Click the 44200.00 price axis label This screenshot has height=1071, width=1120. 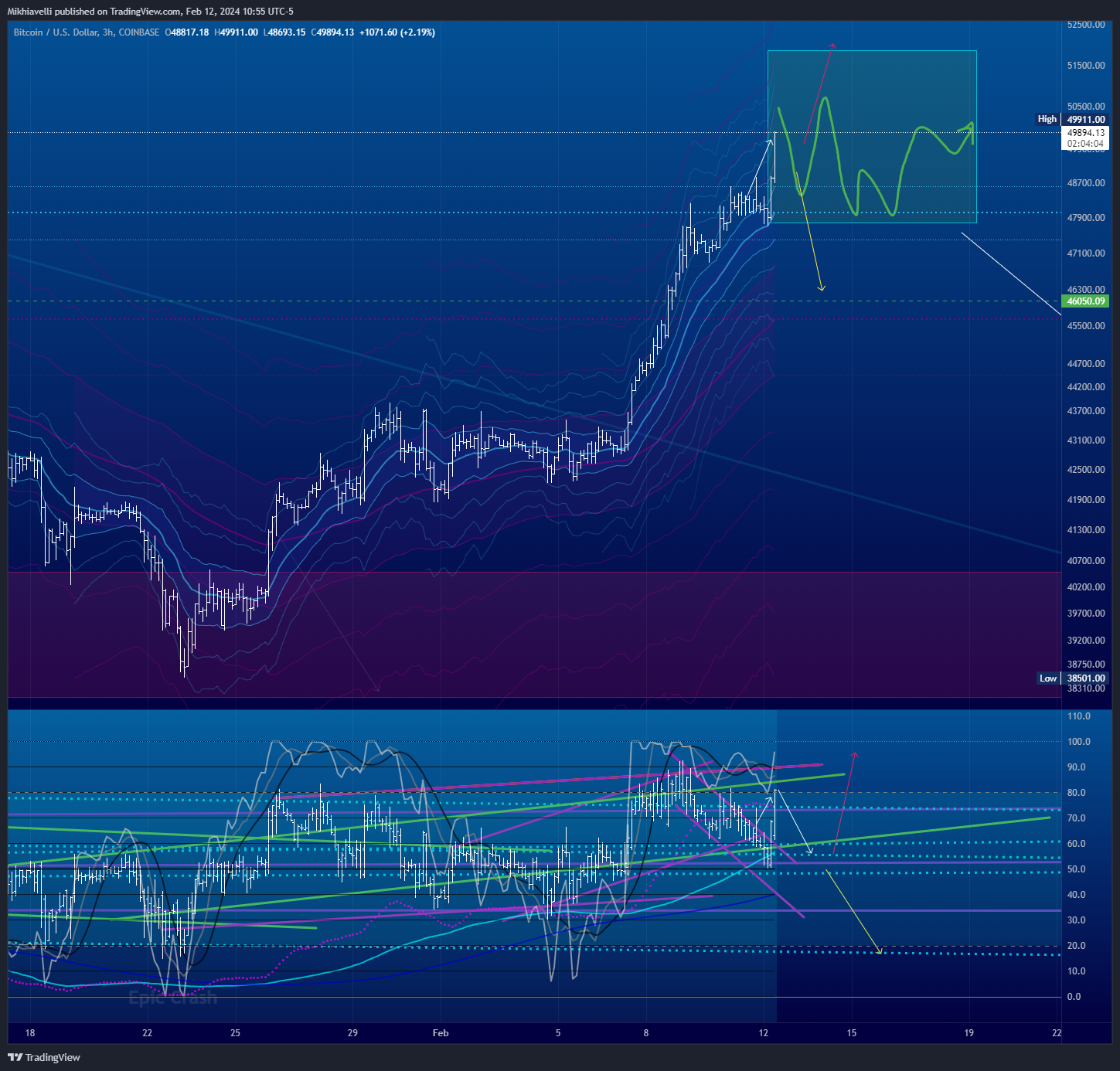coord(1086,387)
